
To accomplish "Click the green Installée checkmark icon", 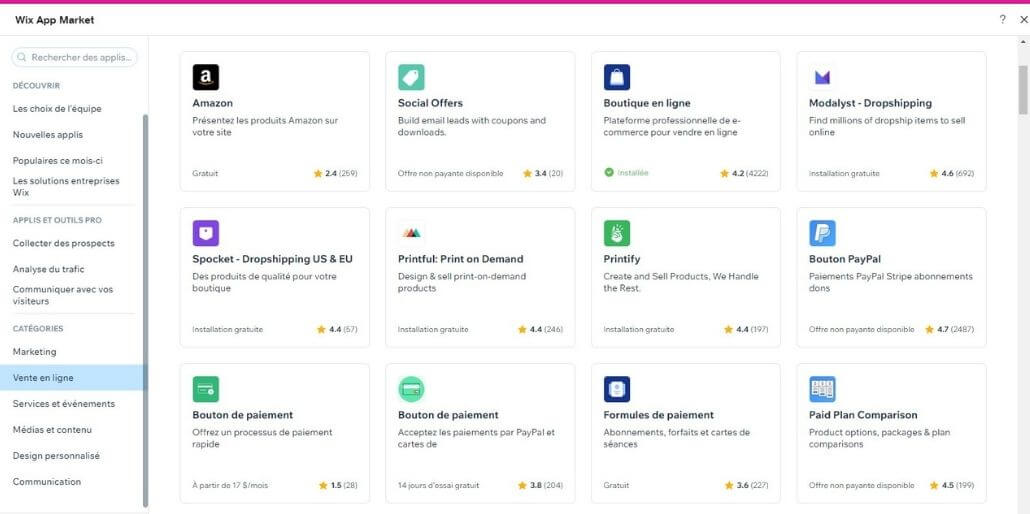I will pyautogui.click(x=609, y=172).
